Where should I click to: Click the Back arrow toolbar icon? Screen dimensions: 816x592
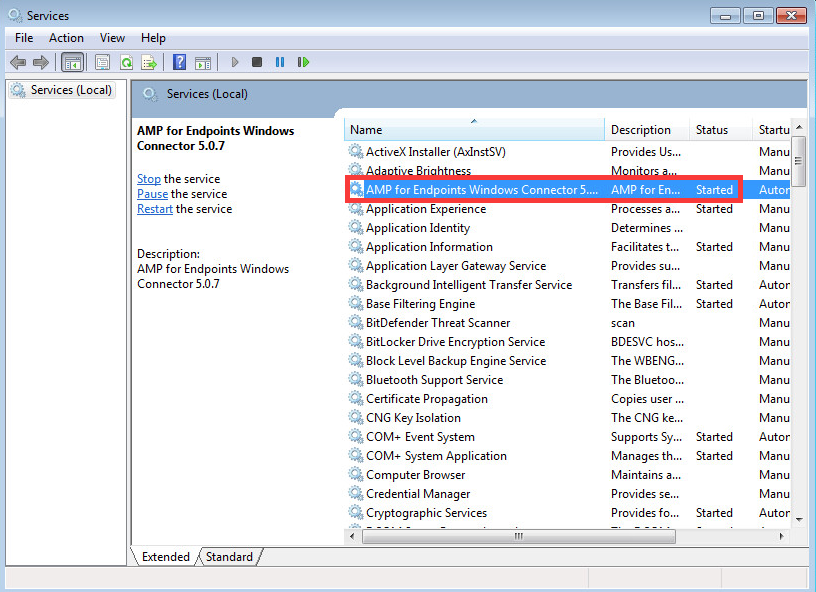coord(18,62)
